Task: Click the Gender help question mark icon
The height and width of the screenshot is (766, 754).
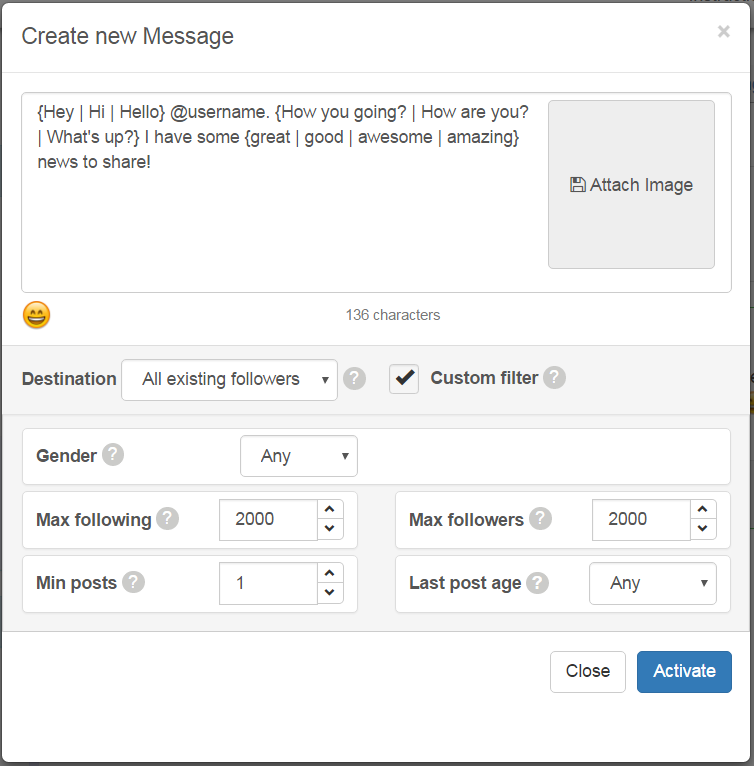Action: [x=113, y=455]
